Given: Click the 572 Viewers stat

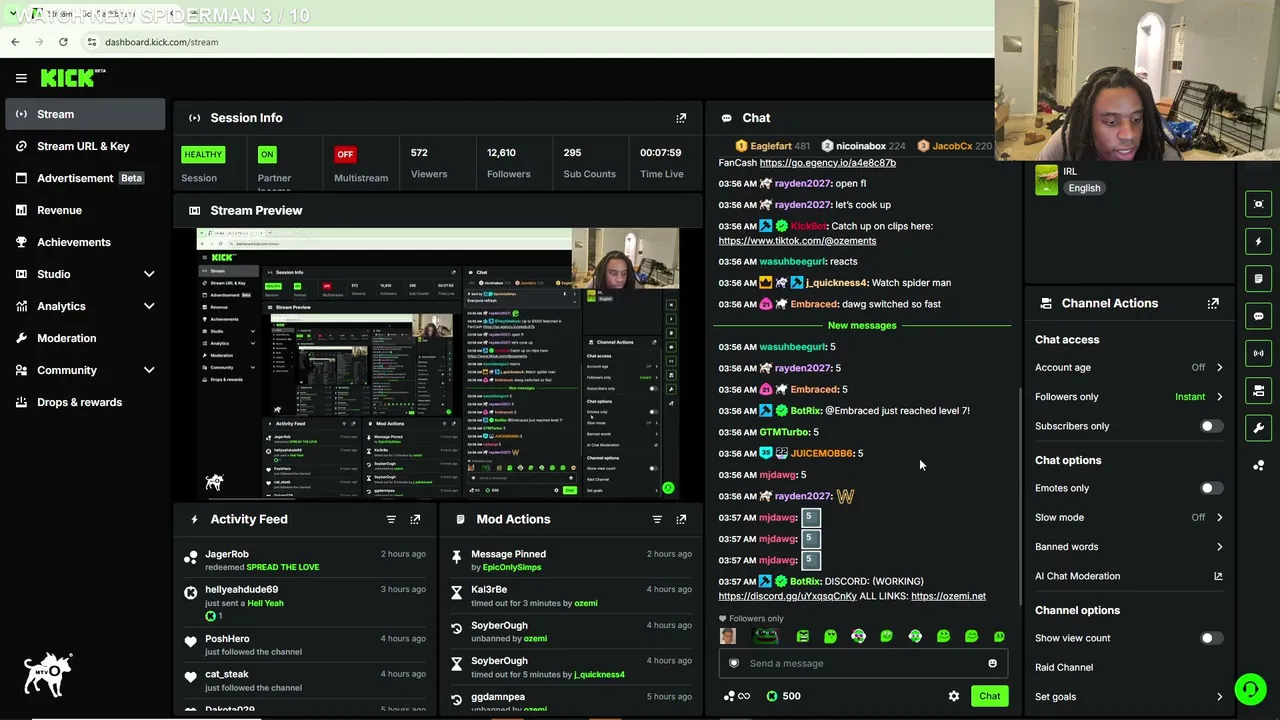Looking at the screenshot, I should [x=428, y=163].
